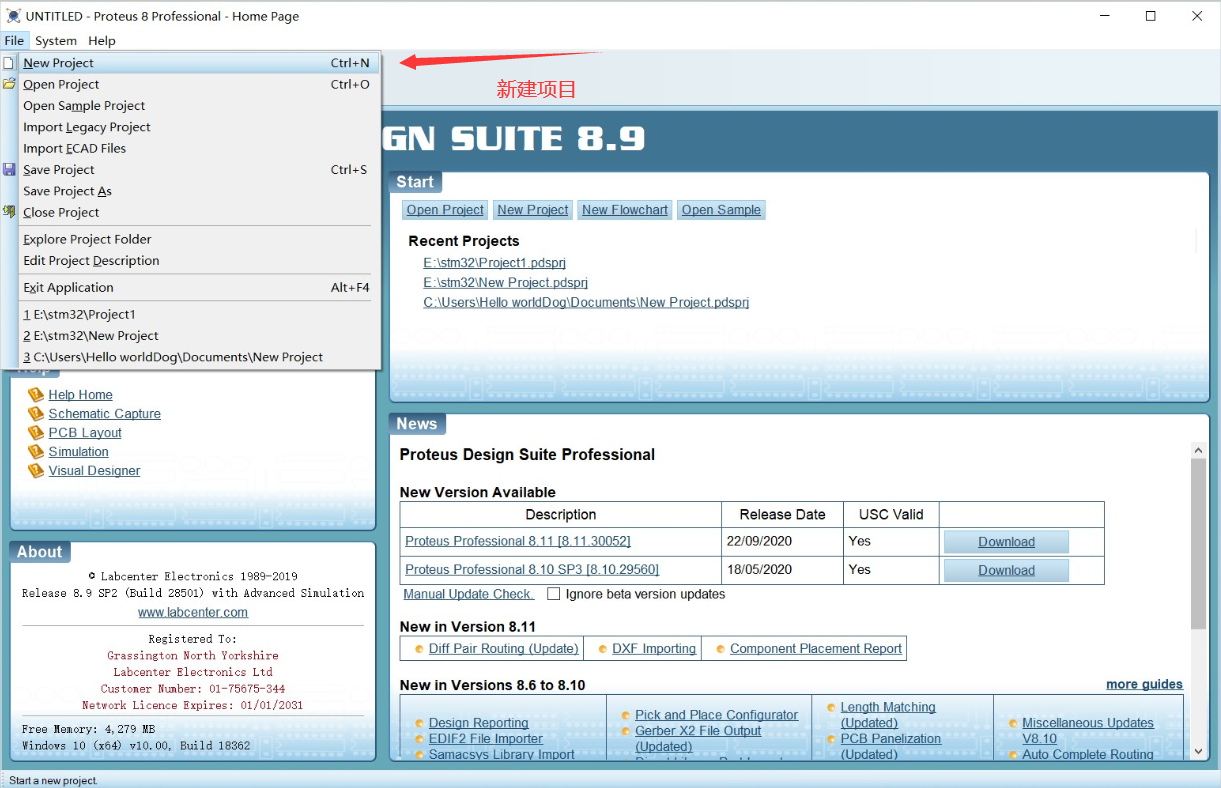The width and height of the screenshot is (1221, 788).
Task: Click New Project button in Start panel
Action: pyautogui.click(x=533, y=210)
